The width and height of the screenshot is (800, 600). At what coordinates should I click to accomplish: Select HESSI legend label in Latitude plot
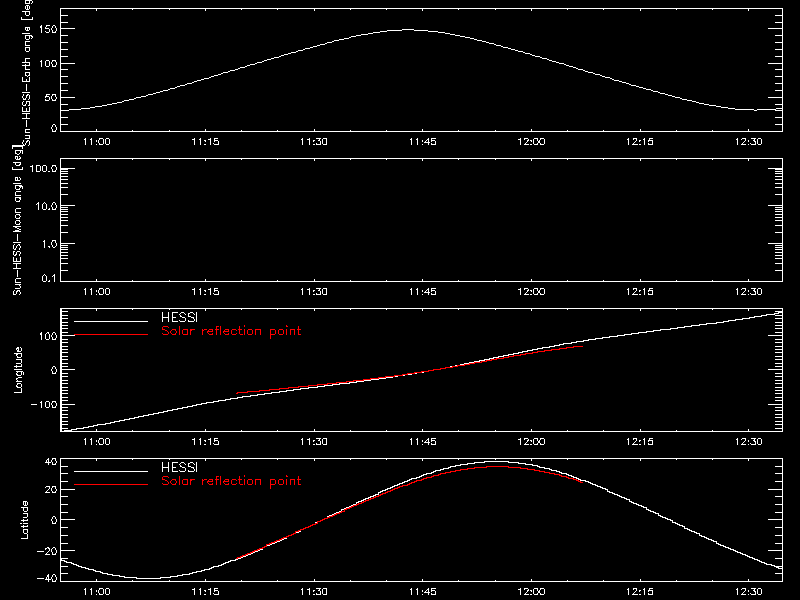(179, 467)
